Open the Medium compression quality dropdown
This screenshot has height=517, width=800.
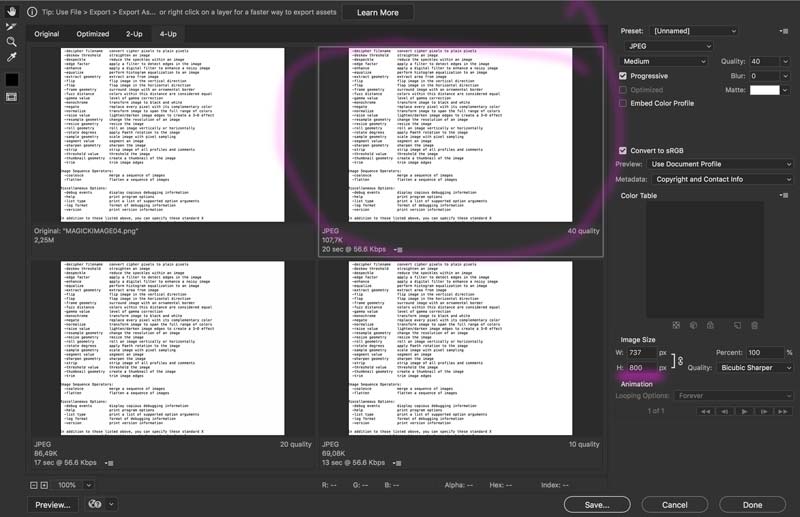[664, 61]
